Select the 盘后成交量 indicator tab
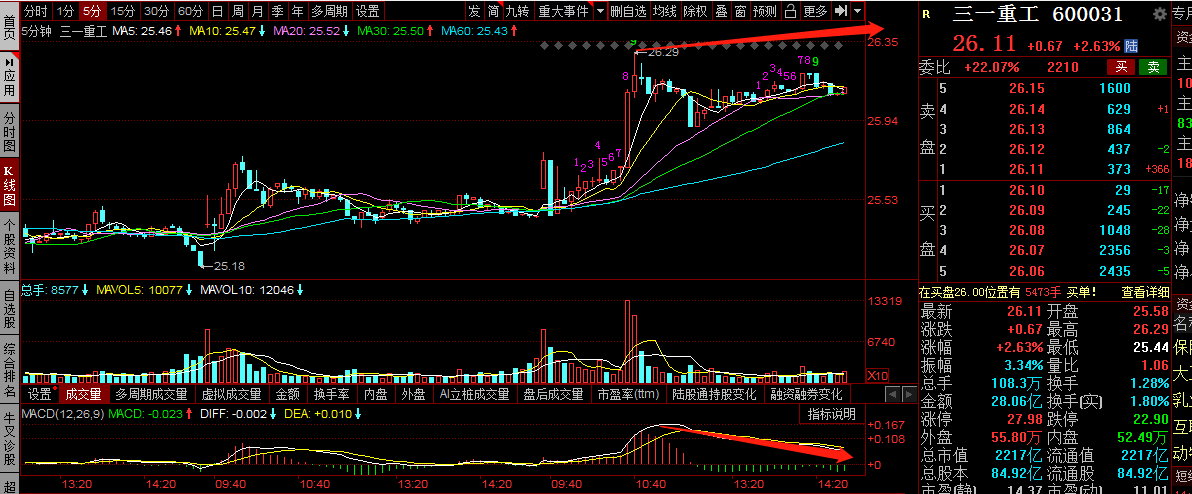This screenshot has width=1192, height=494. click(x=554, y=394)
